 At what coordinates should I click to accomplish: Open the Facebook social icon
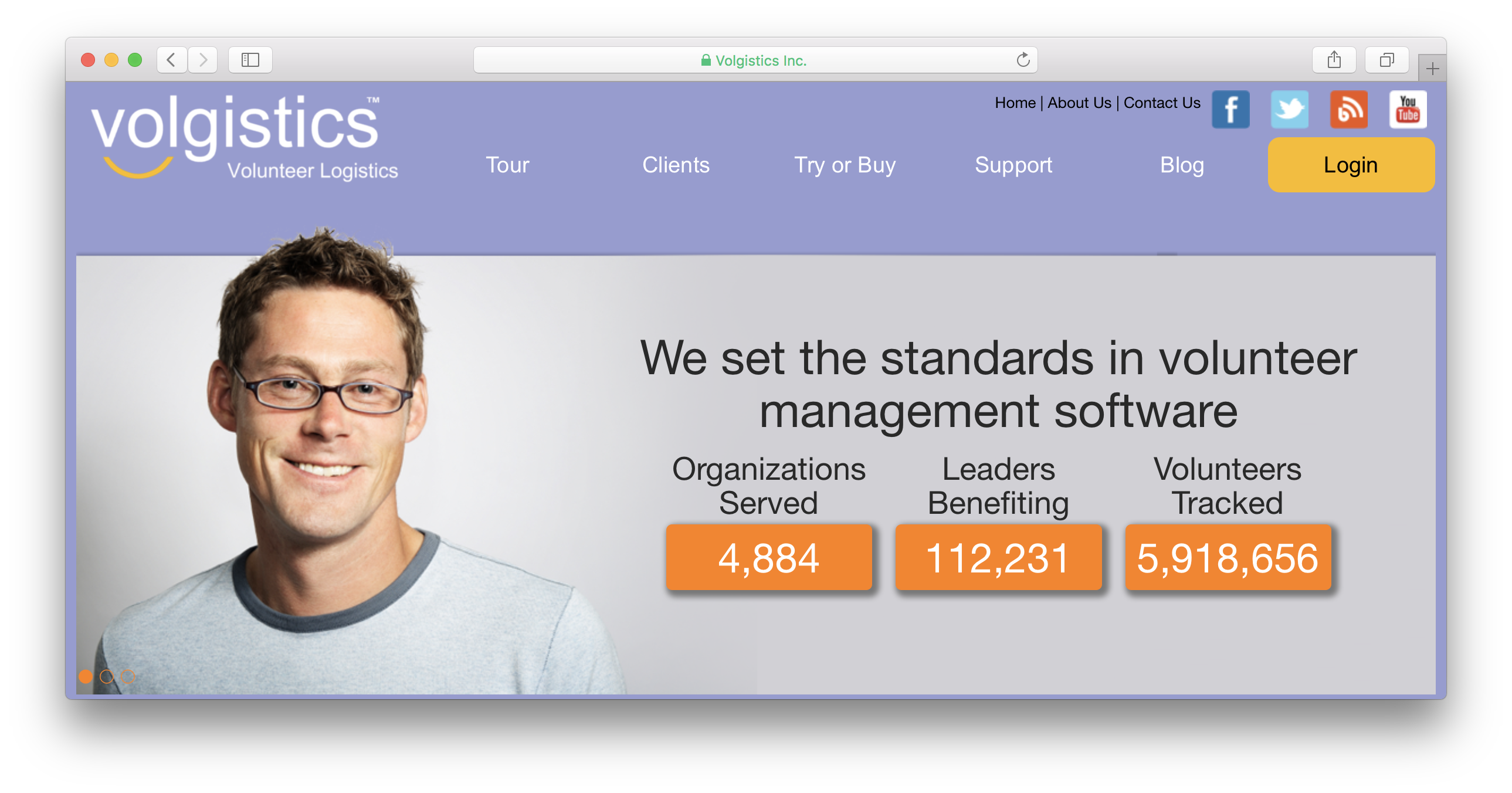(x=1230, y=109)
